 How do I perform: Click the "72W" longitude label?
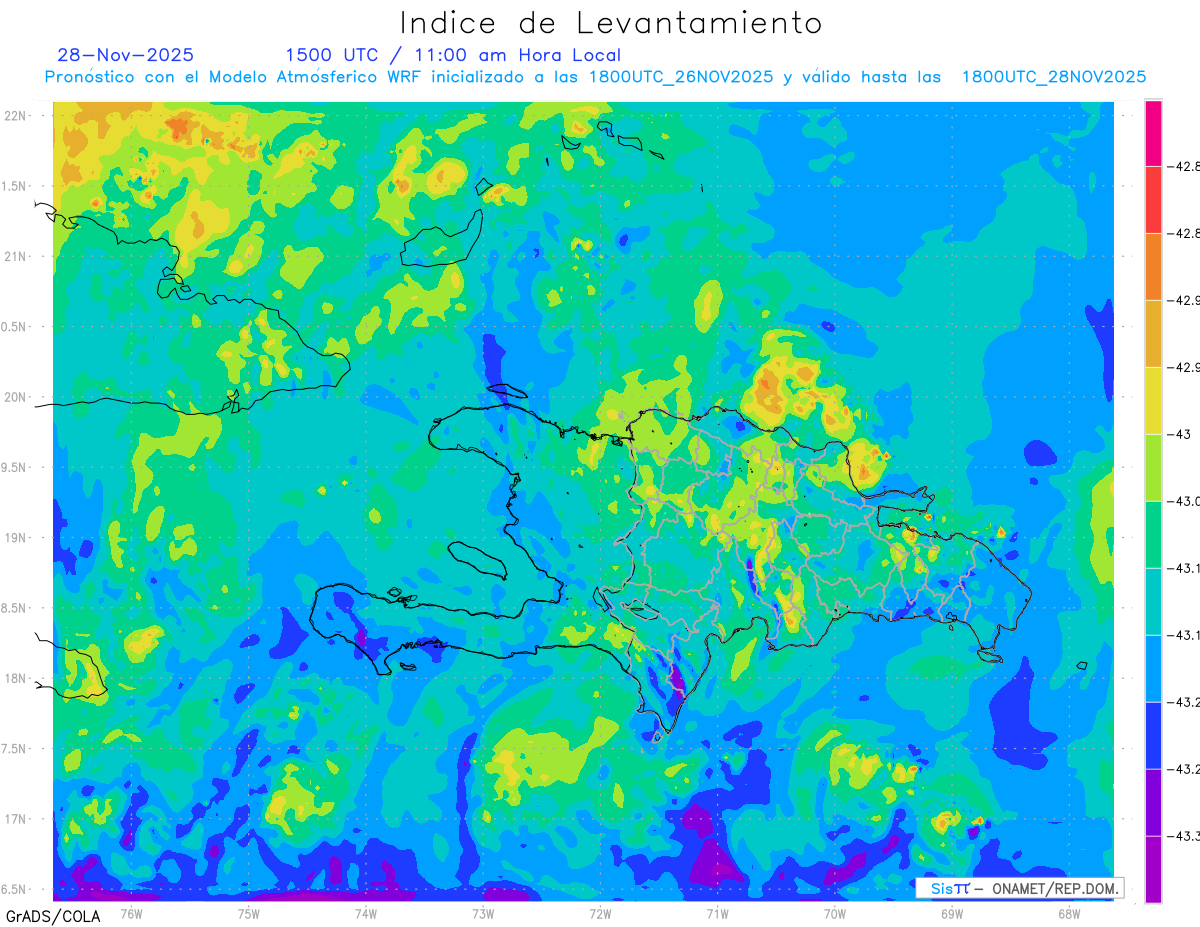(x=600, y=913)
